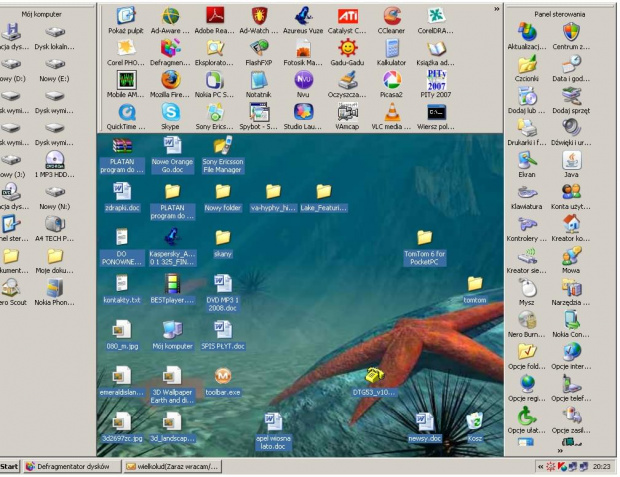This screenshot has height=477, width=620.
Task: Select PLATAN program archive on desktop
Action: pyautogui.click(x=122, y=155)
